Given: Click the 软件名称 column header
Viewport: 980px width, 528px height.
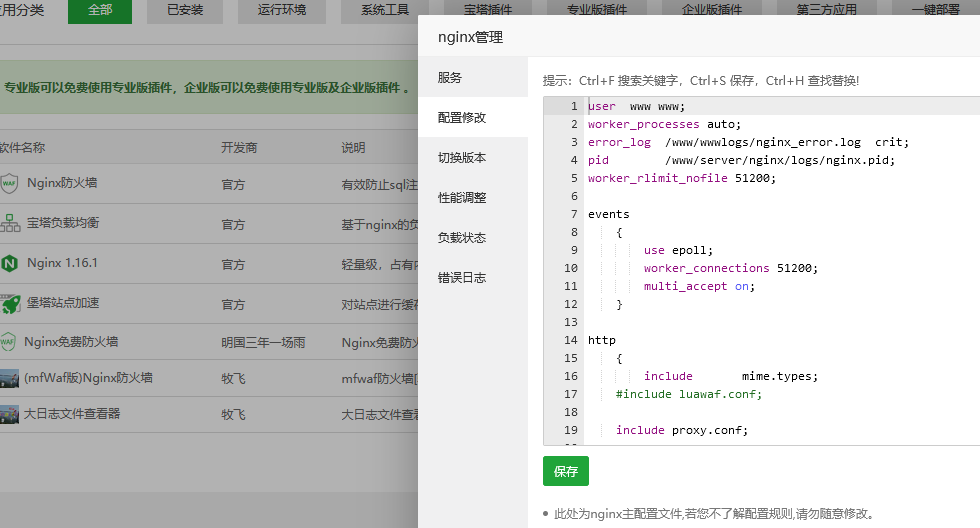Looking at the screenshot, I should [x=22, y=147].
